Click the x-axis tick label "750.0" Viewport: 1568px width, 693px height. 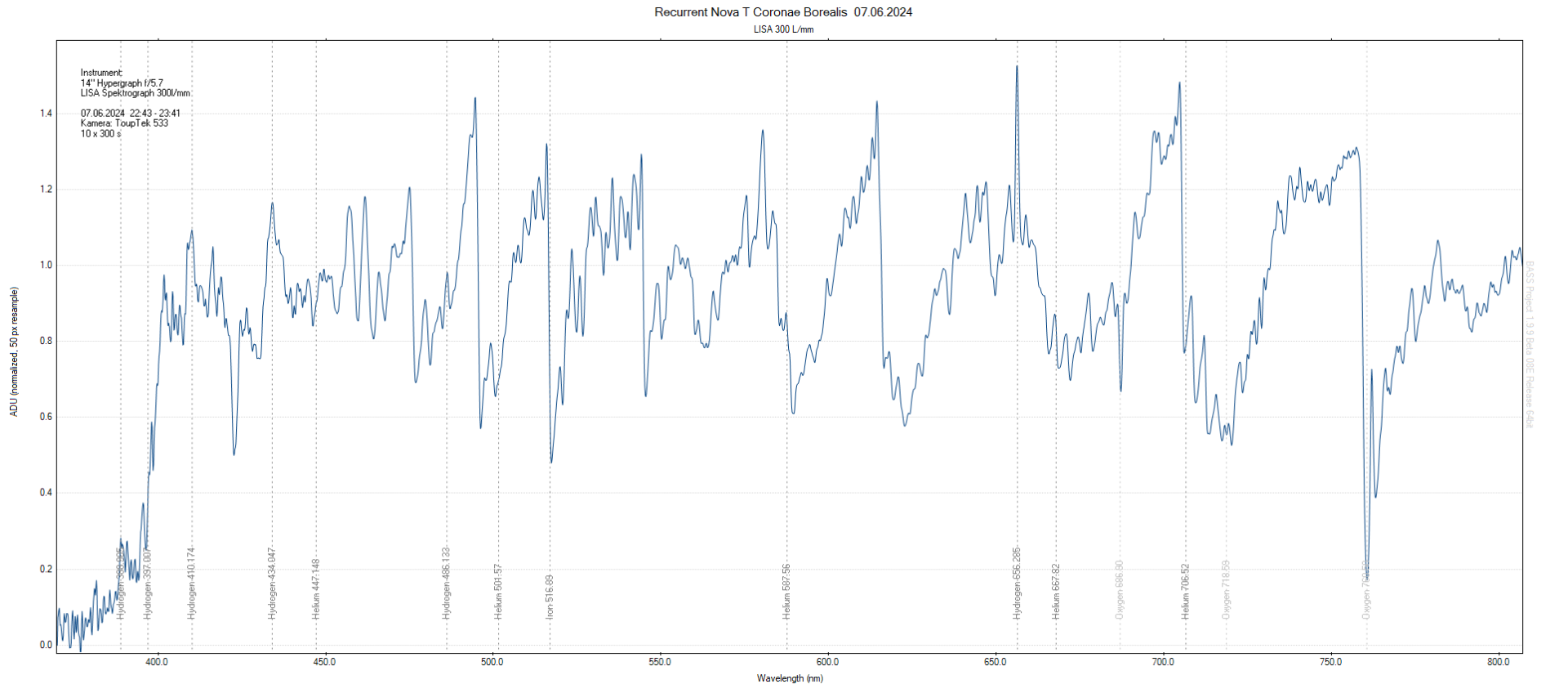1330,662
